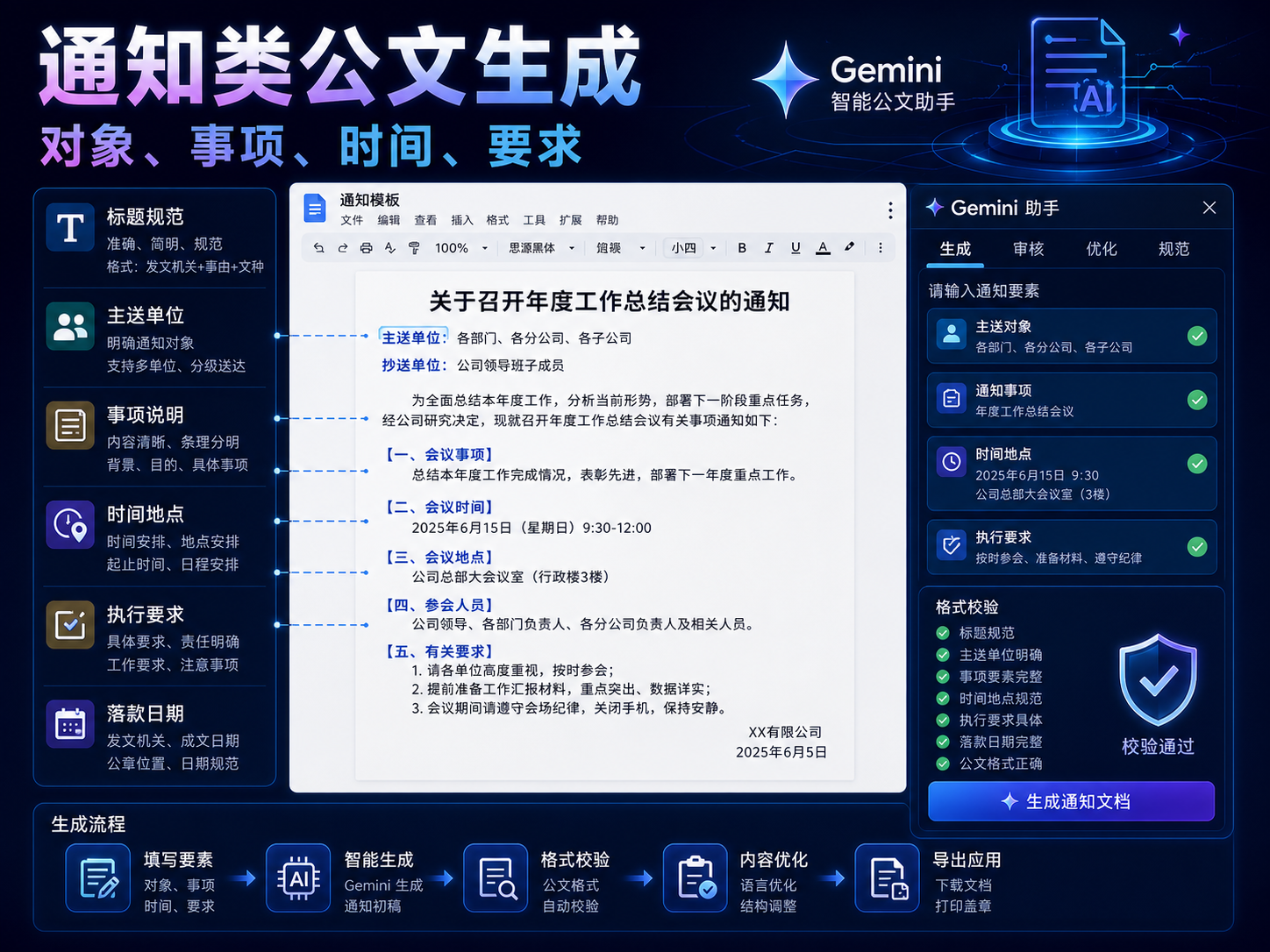The image size is (1270, 952).
Task: Toggle italic formatting
Action: 768,248
